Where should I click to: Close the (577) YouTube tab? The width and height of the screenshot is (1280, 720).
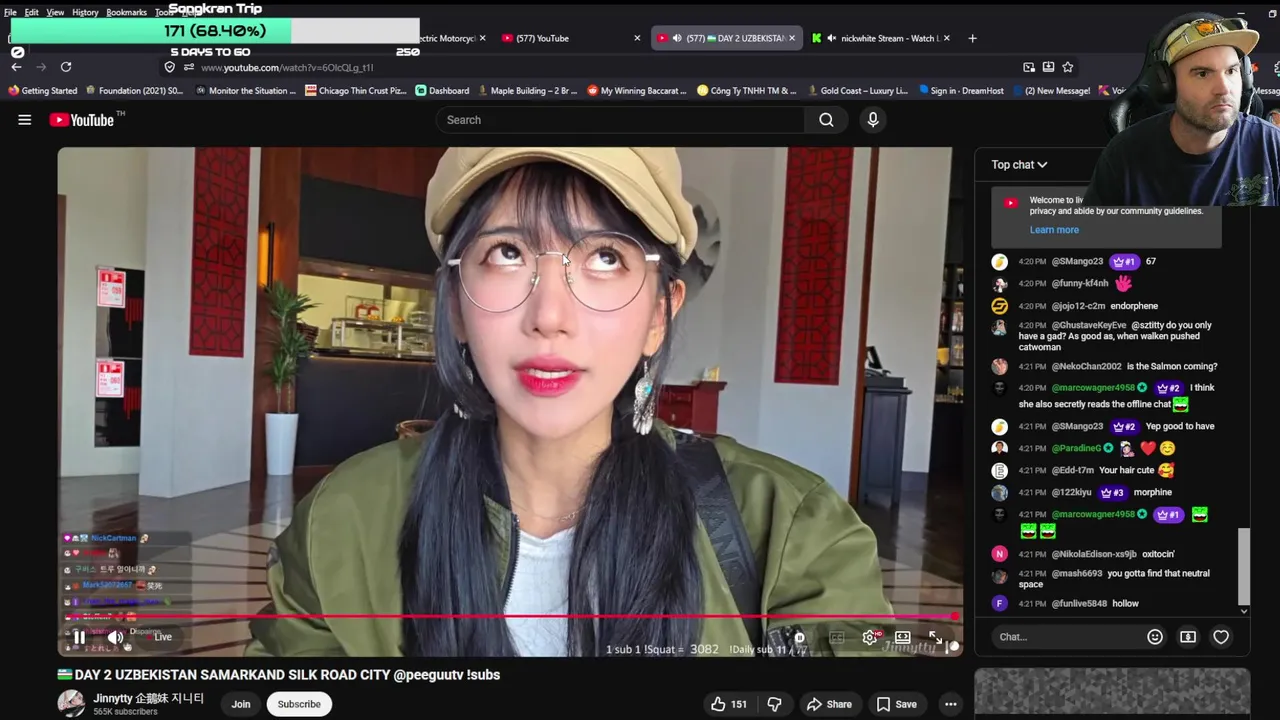pos(637,38)
